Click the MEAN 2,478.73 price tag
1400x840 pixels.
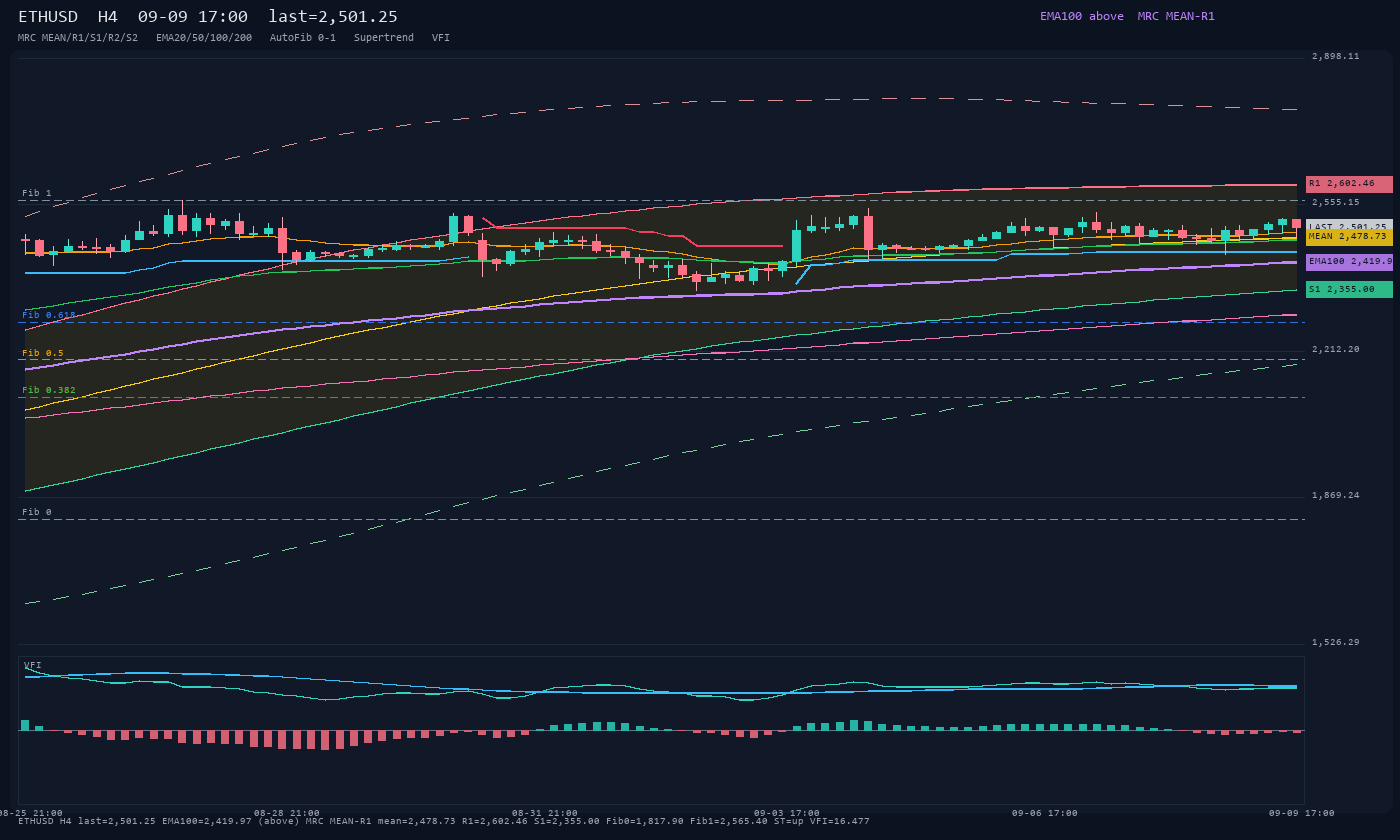[1349, 237]
